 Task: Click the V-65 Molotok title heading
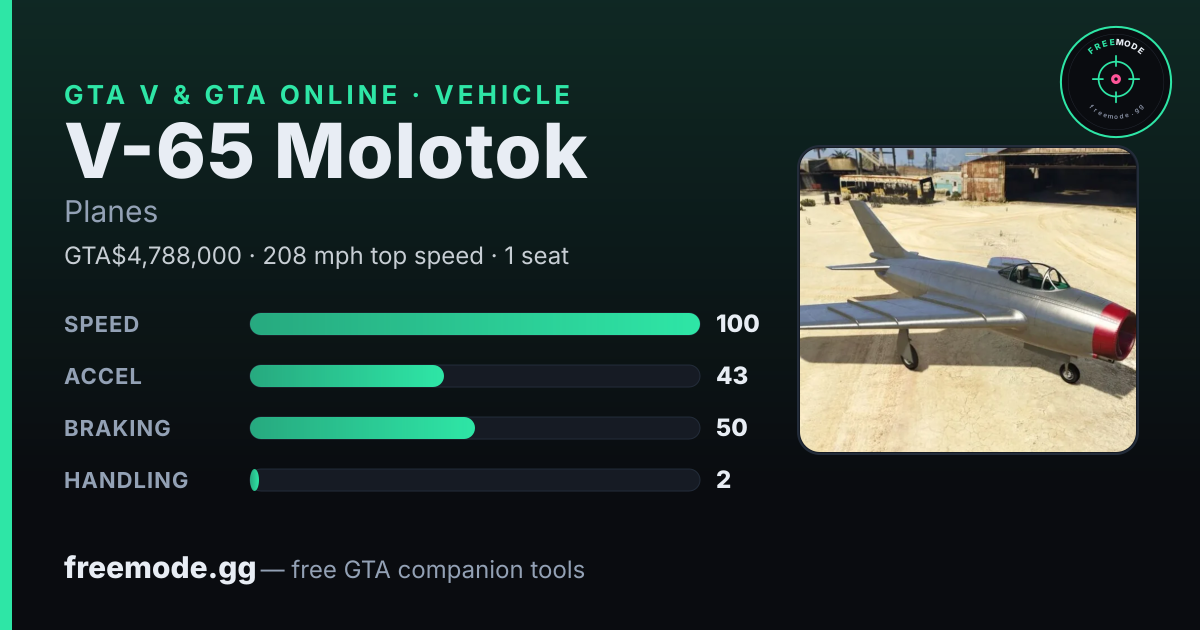point(326,152)
